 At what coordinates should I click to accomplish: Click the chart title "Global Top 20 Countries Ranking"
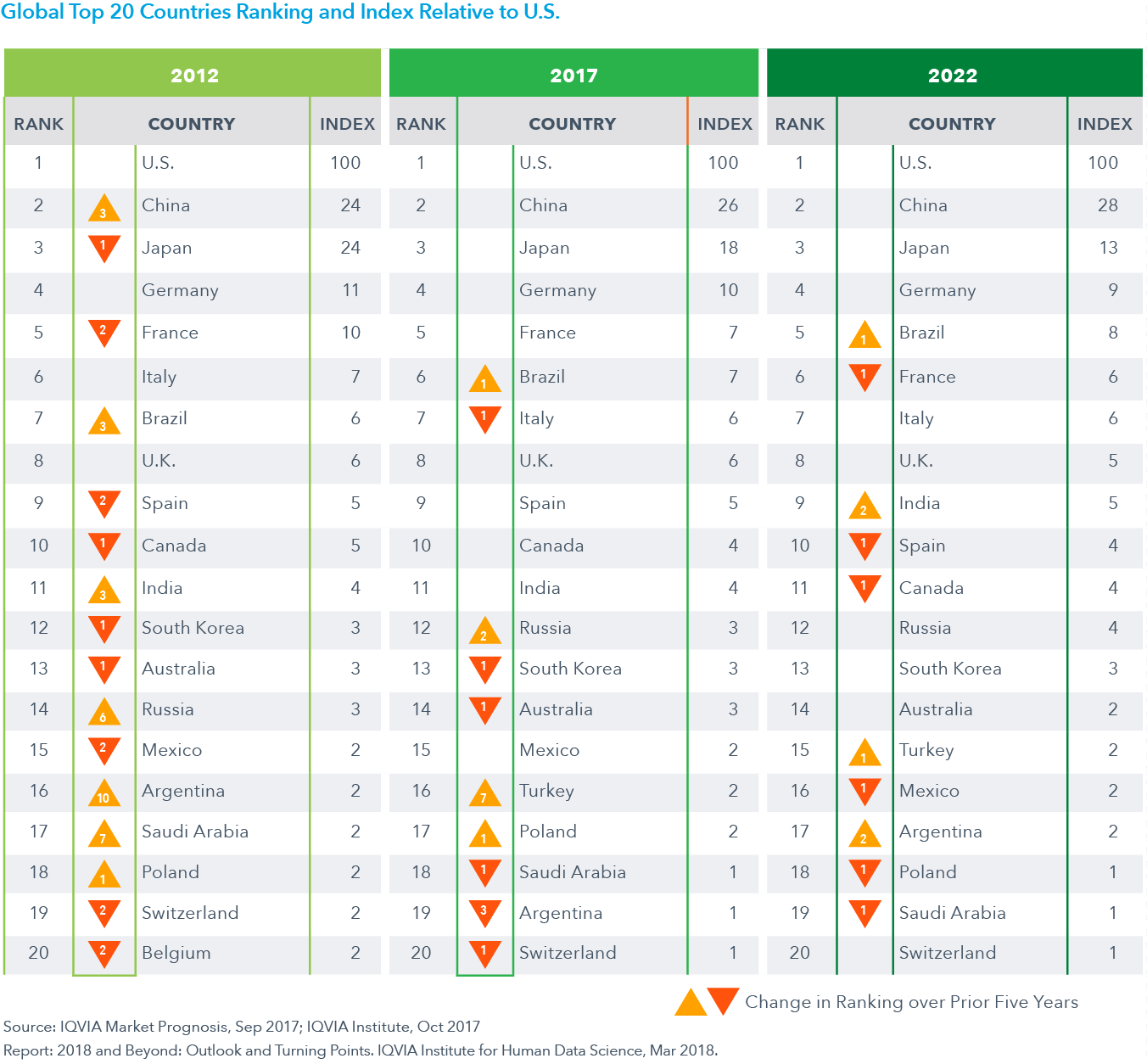point(280,13)
